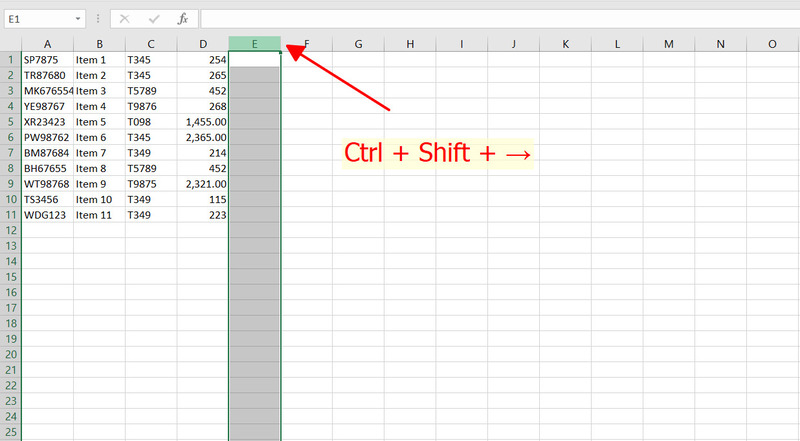
Task: Select column G header
Action: [x=358, y=44]
